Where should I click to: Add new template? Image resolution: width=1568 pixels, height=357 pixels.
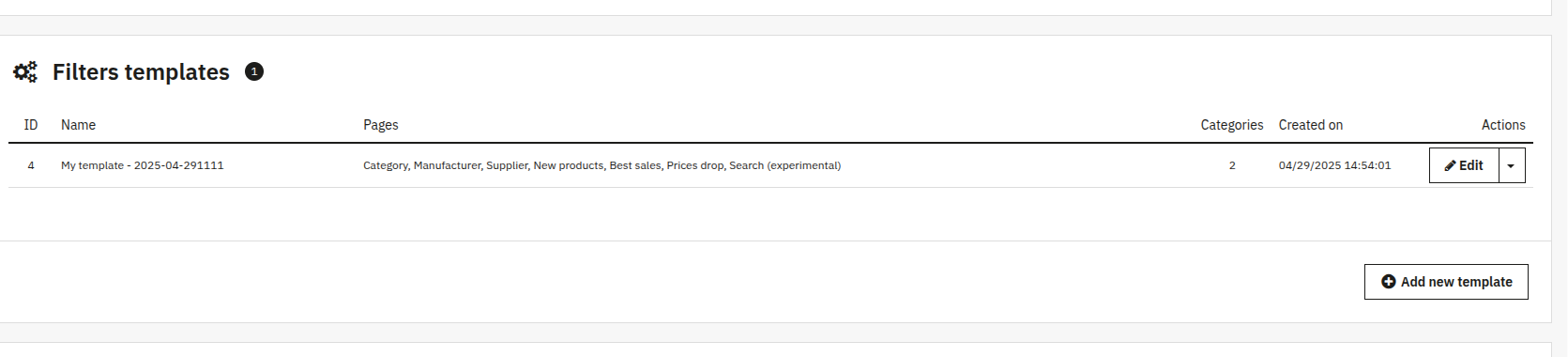1446,282
